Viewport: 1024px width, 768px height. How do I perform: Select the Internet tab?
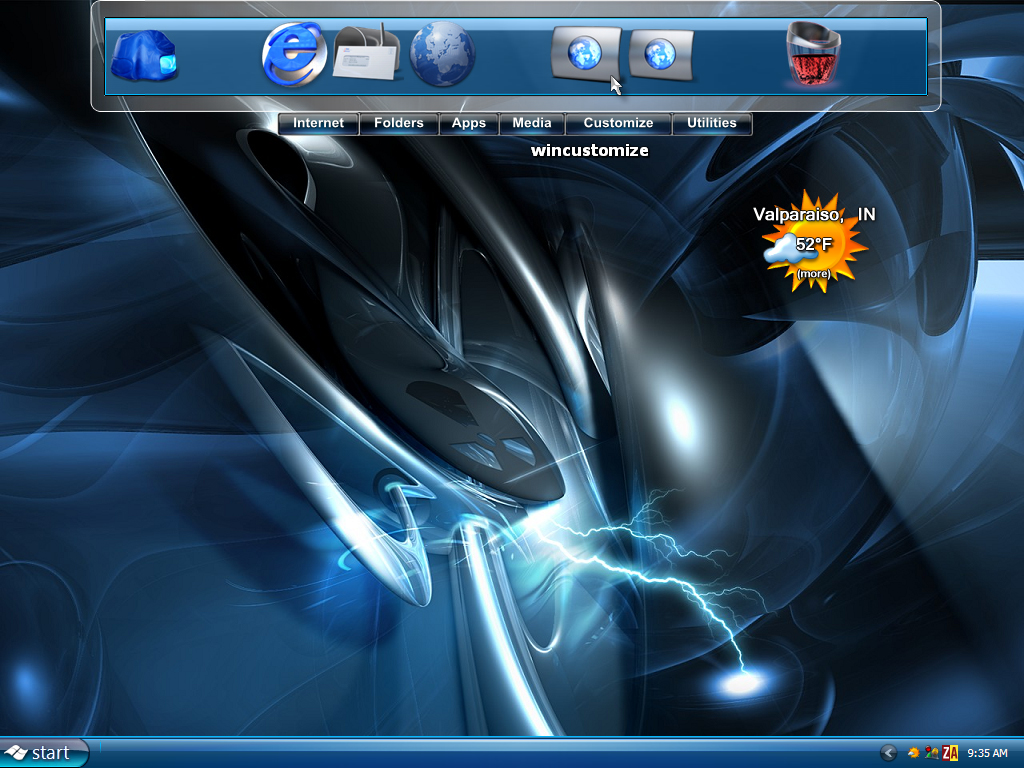pos(318,123)
